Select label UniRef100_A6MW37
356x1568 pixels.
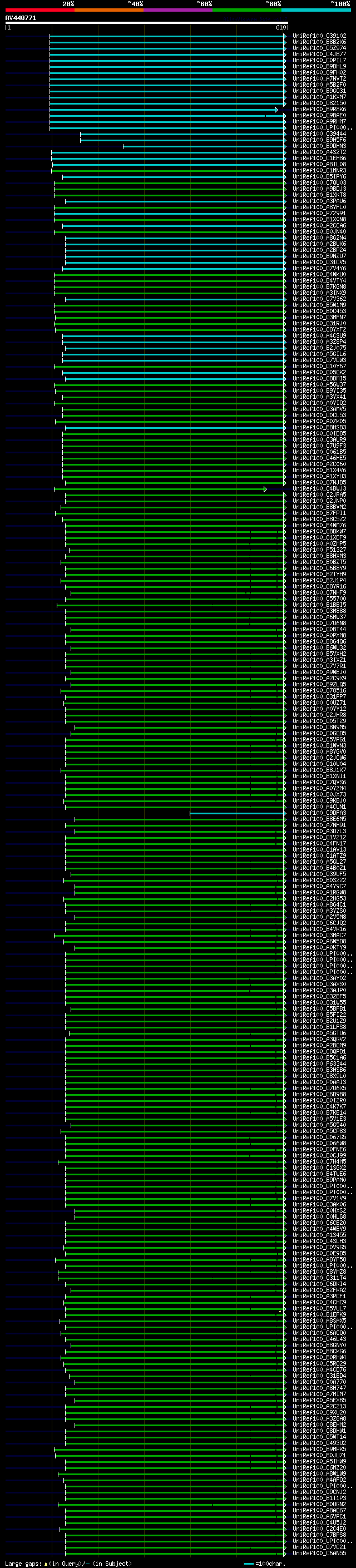pyautogui.click(x=319, y=617)
